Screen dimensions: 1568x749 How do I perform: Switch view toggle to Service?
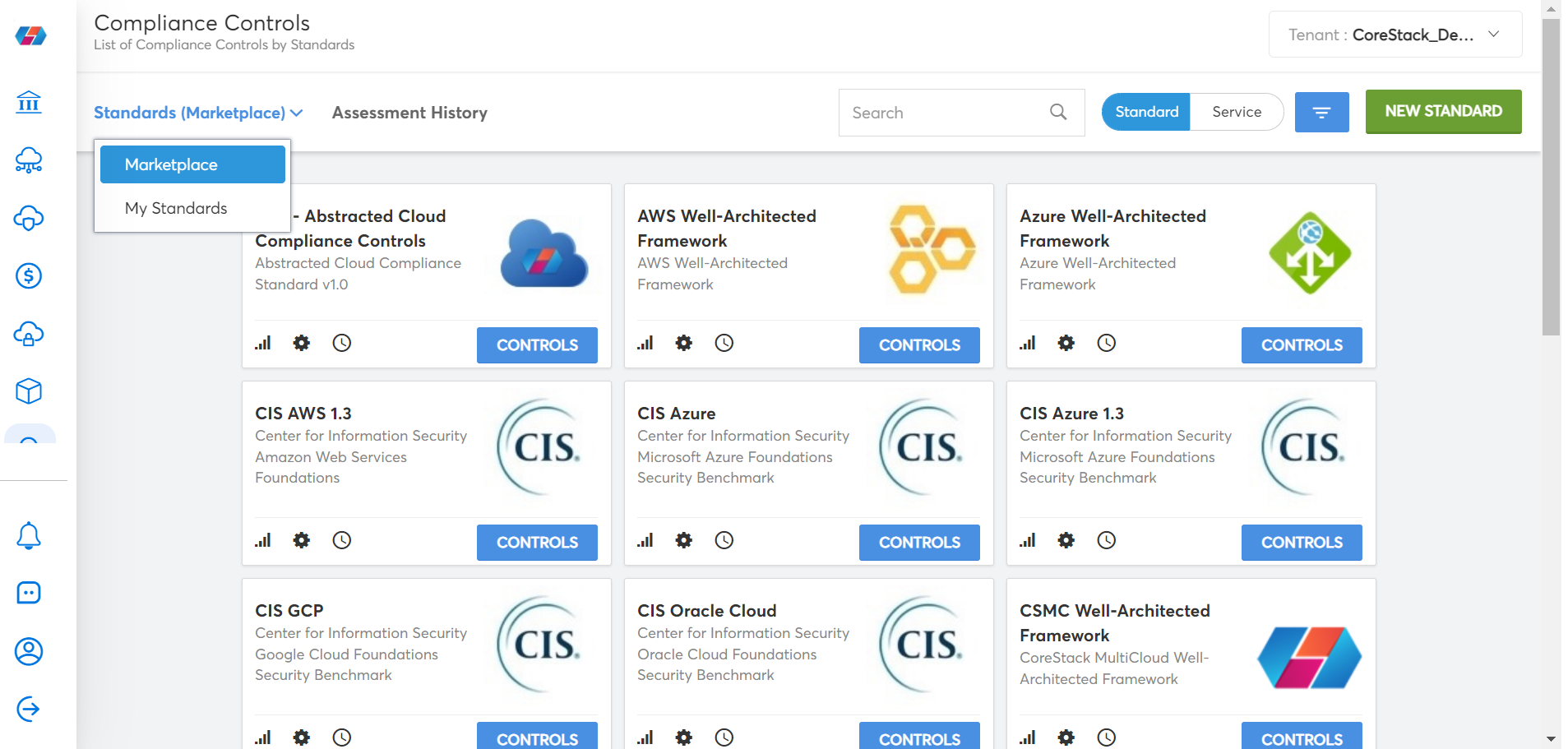[1237, 112]
